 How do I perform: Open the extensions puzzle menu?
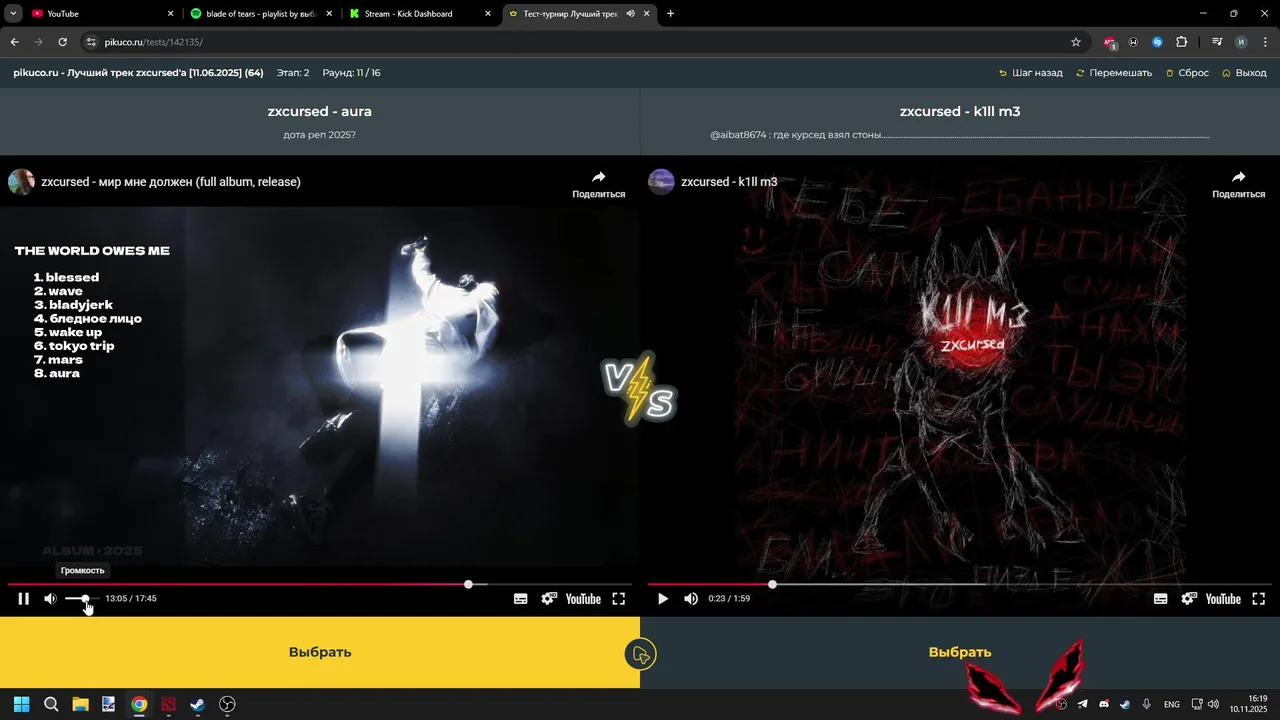point(1181,42)
